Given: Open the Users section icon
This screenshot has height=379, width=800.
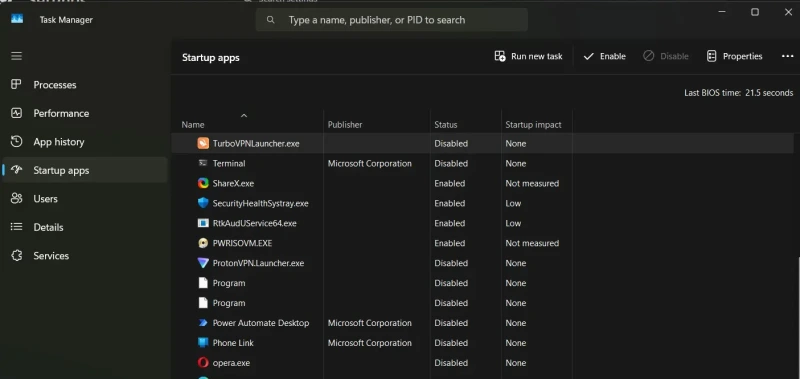Looking at the screenshot, I should (16, 198).
